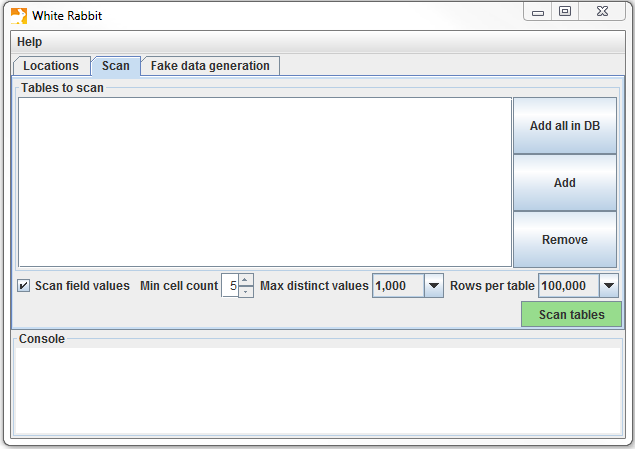The image size is (635, 449).
Task: Decrease Min cell count with down arrow
Action: pos(245,292)
